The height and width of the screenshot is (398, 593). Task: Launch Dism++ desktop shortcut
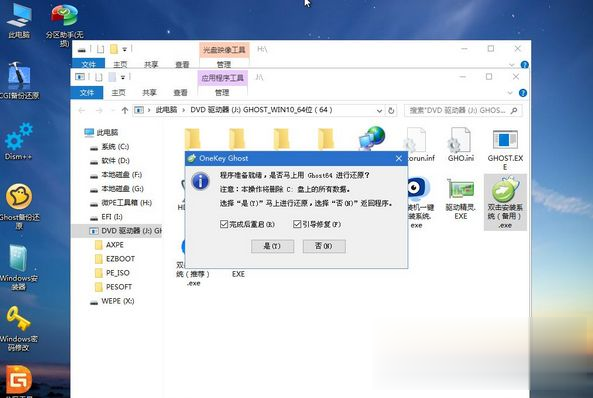(18, 141)
